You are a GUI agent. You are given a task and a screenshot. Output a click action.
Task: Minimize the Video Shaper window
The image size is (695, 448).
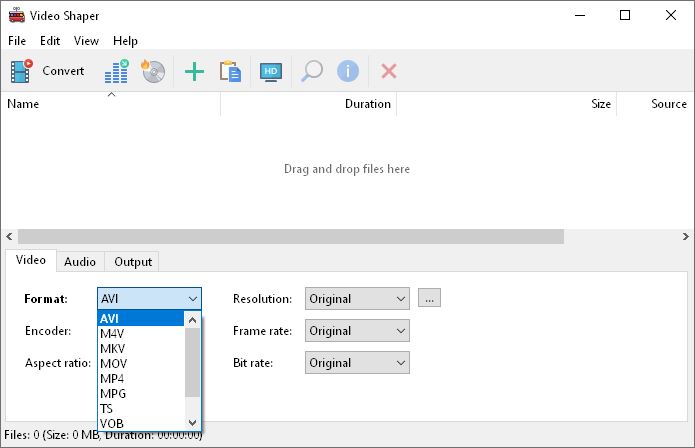coord(580,15)
